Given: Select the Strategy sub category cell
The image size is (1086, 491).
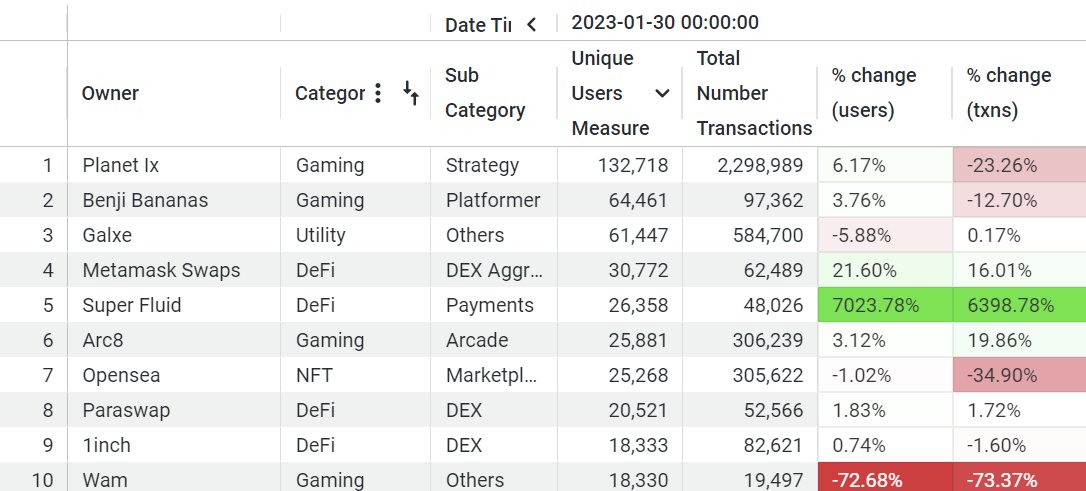Looking at the screenshot, I should tap(494, 165).
